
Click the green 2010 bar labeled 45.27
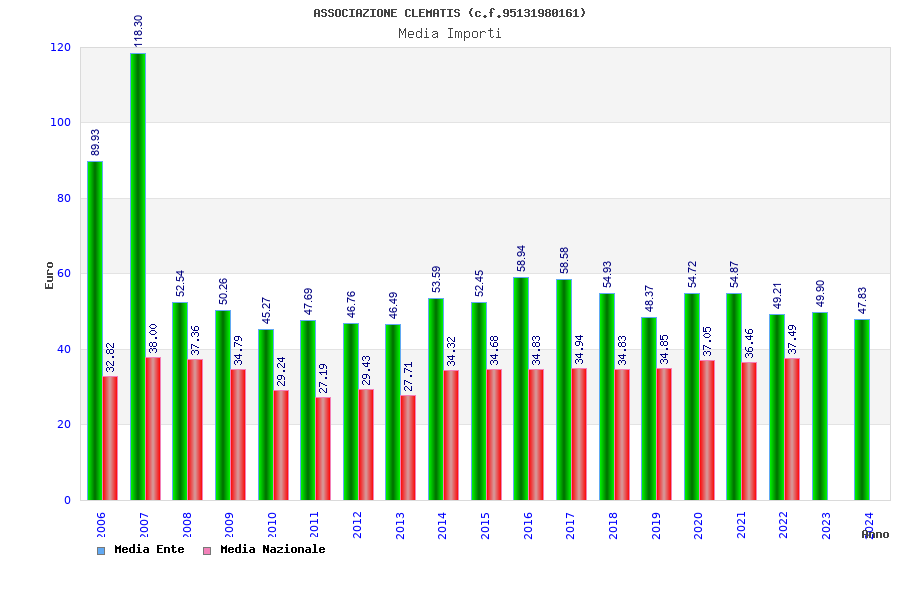266,415
